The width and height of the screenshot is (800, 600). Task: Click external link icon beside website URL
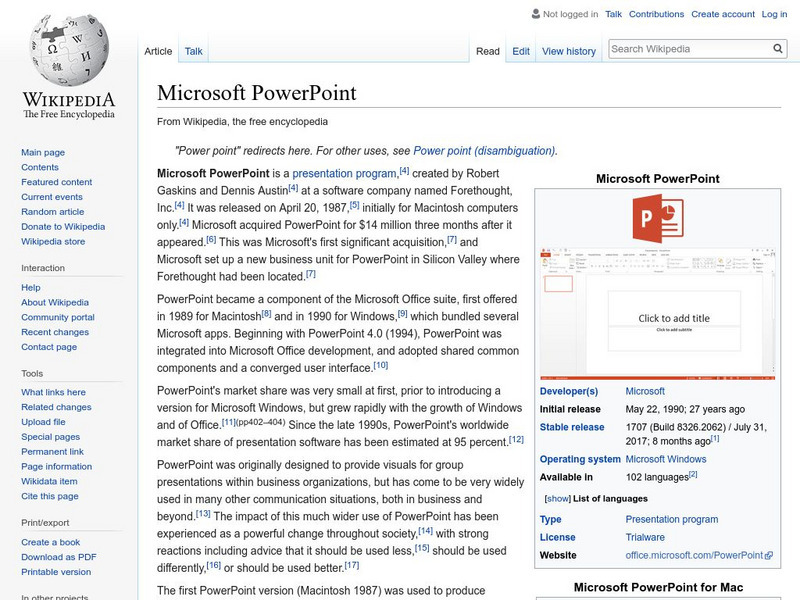(769, 556)
